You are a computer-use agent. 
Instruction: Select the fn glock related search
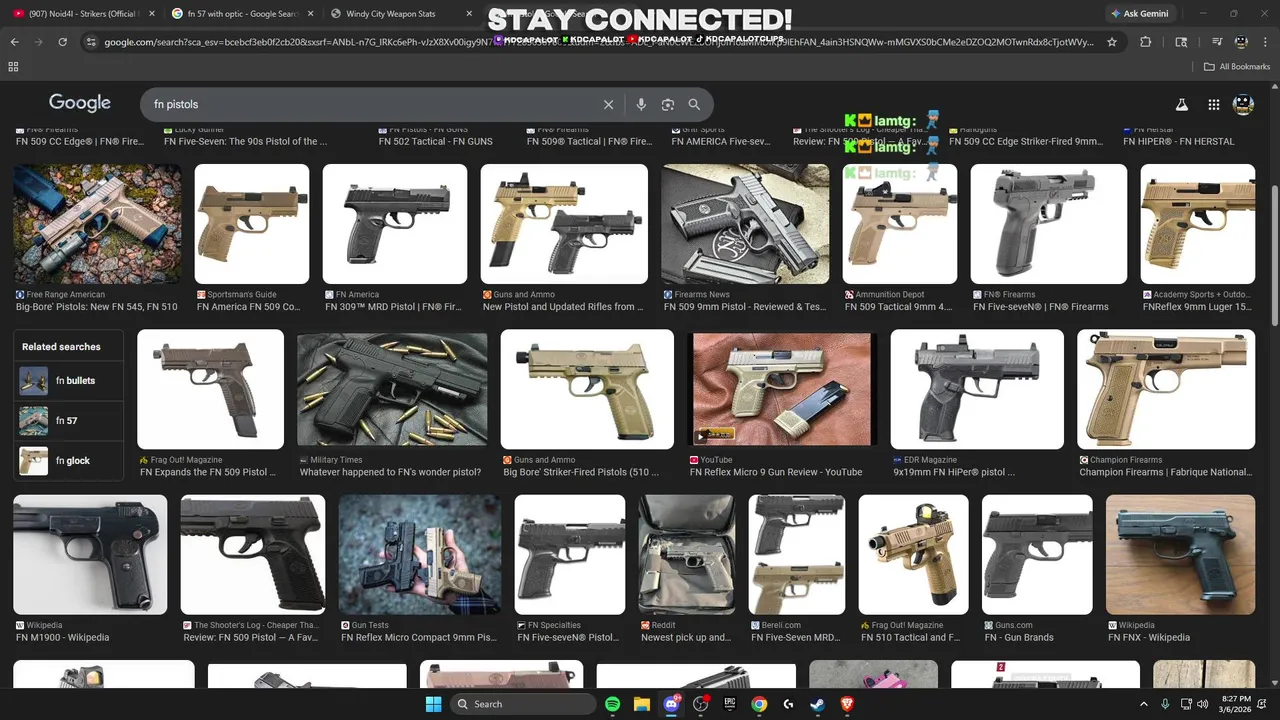[x=69, y=461]
